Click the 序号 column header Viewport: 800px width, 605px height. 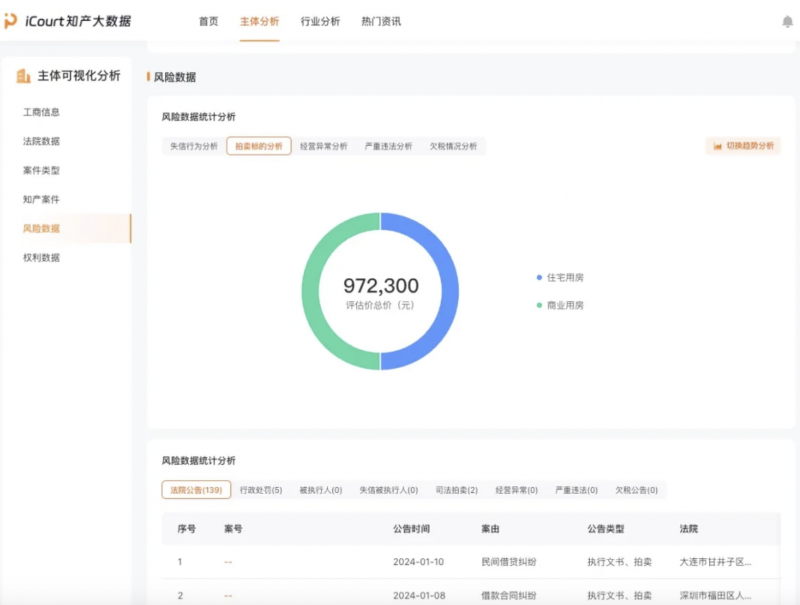tap(186, 529)
